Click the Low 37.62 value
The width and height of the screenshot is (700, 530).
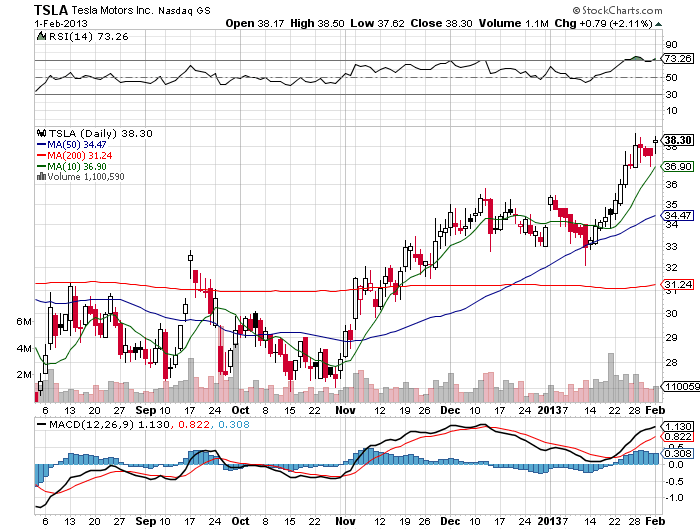[377, 23]
